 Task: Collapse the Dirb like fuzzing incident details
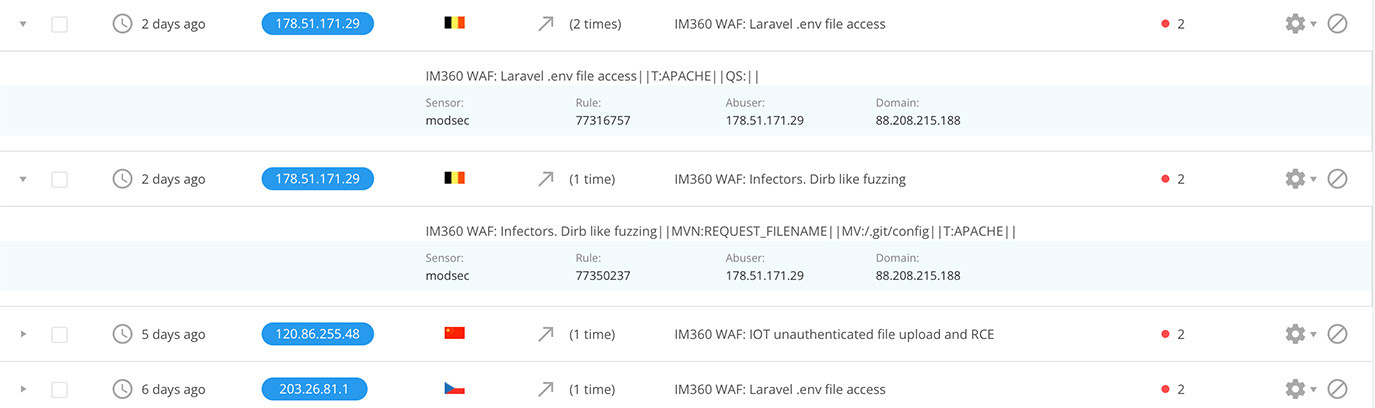(24, 179)
